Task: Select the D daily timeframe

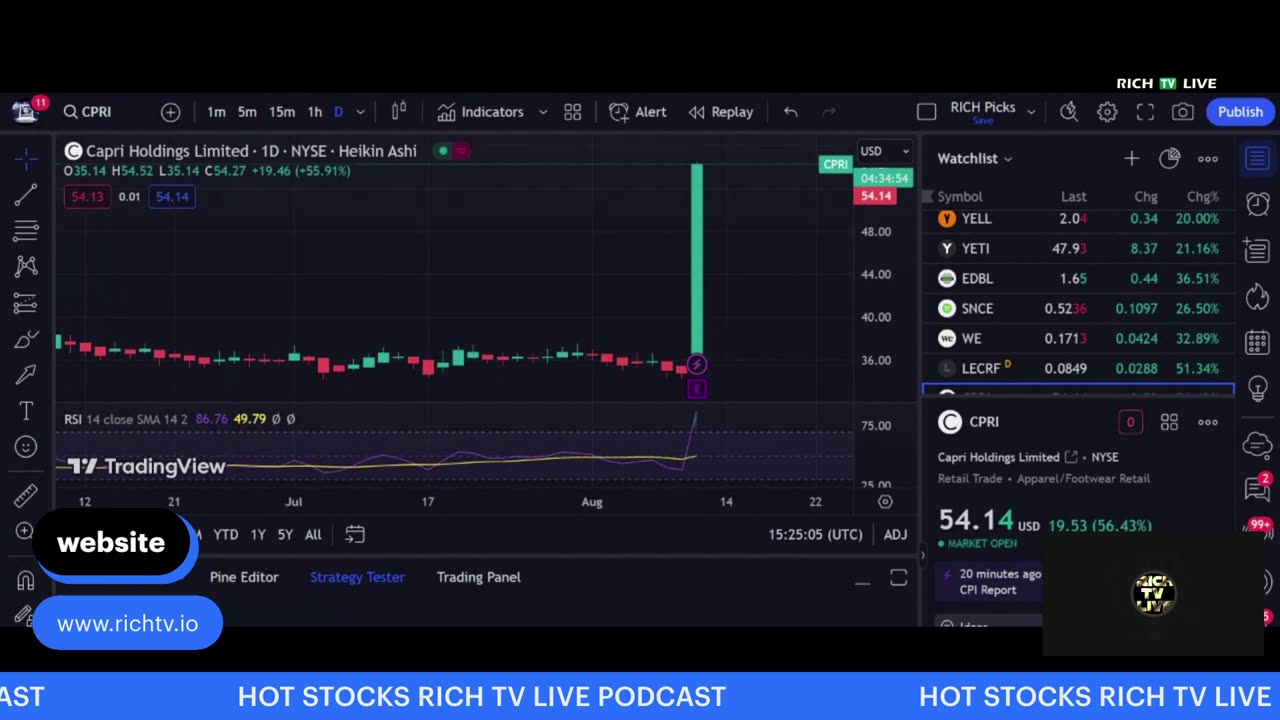Action: click(x=338, y=112)
